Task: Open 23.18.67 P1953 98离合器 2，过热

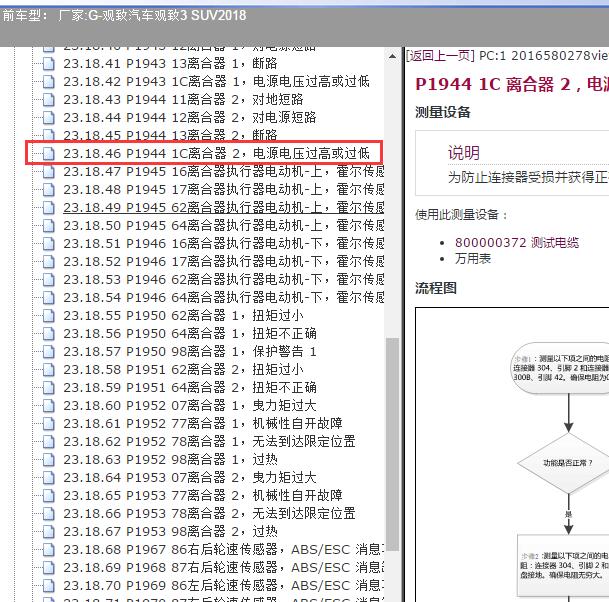Action: (x=170, y=531)
